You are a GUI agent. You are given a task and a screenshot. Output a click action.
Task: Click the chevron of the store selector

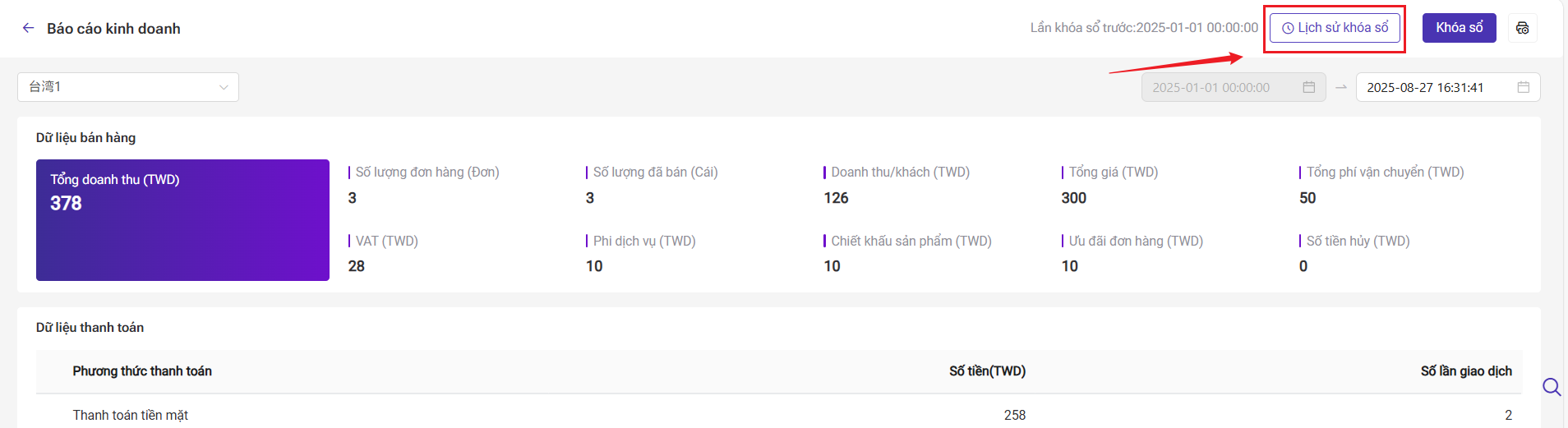point(224,87)
